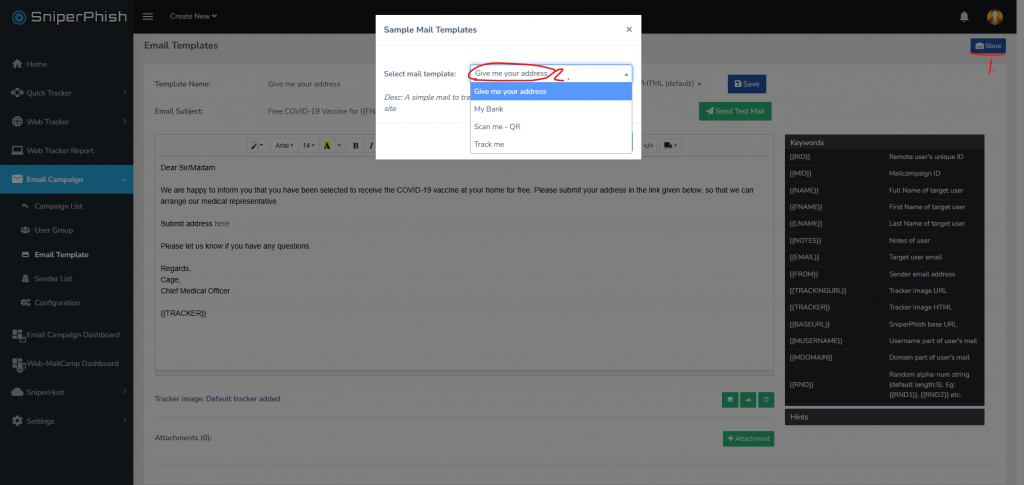Viewport: 1024px width, 485px height.
Task: Click the SniperPhish logo
Action: (x=67, y=17)
